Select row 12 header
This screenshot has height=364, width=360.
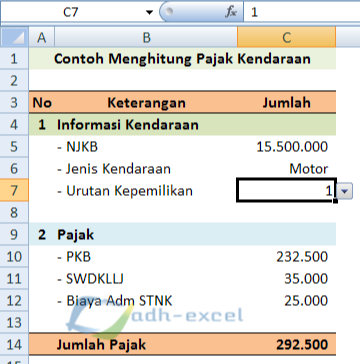[x=14, y=301]
